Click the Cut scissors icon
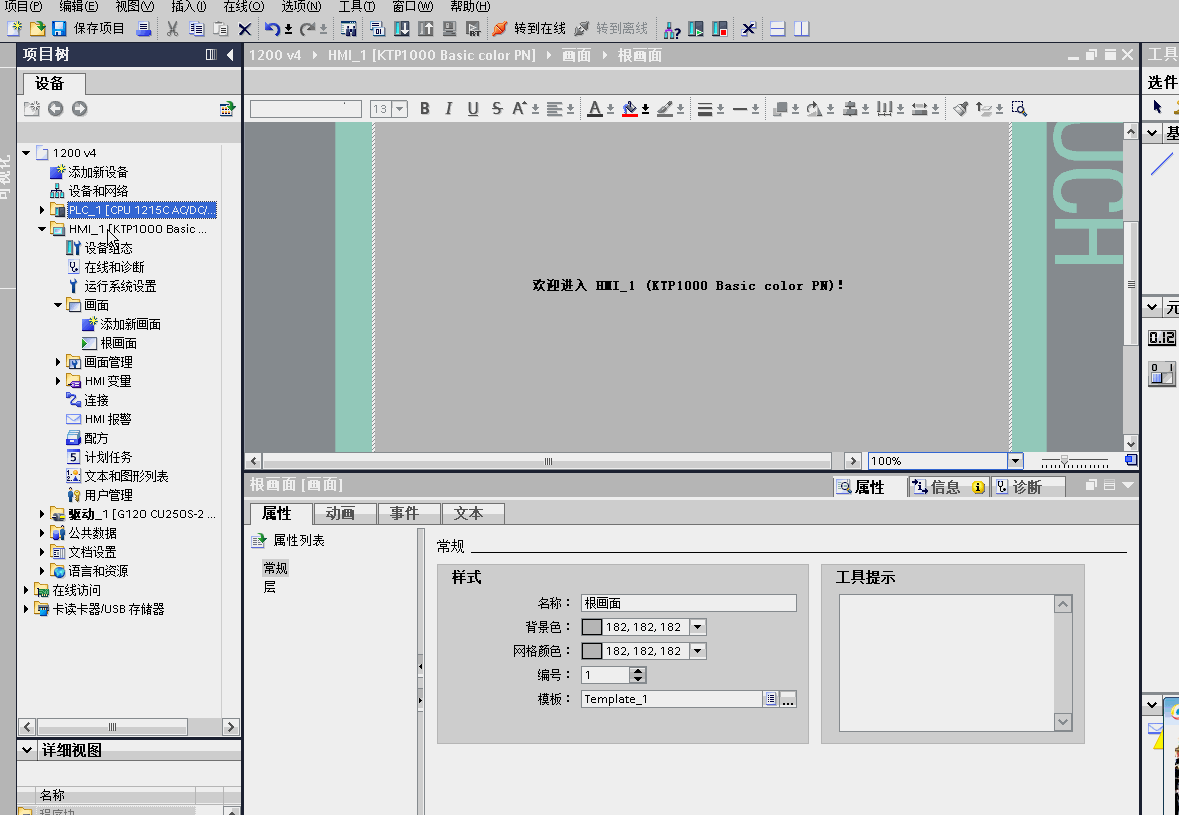Image resolution: width=1179 pixels, height=815 pixels. (x=172, y=29)
